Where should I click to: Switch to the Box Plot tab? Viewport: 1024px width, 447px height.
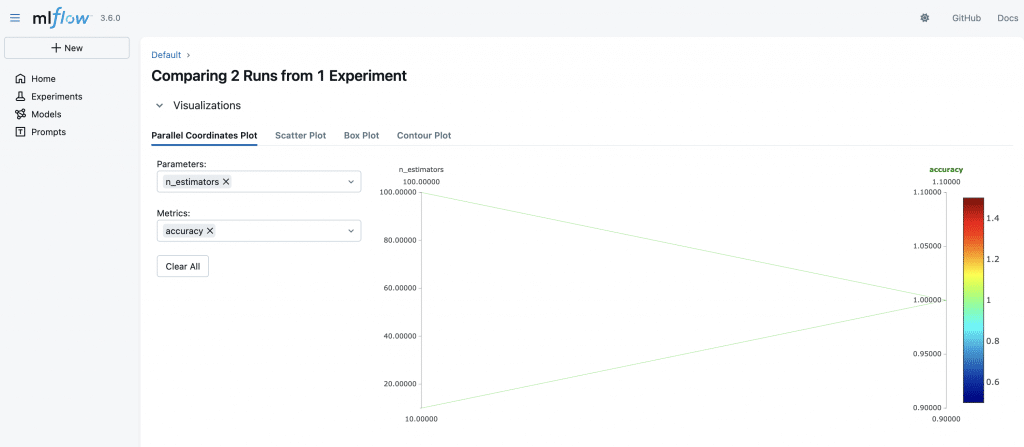tap(361, 135)
